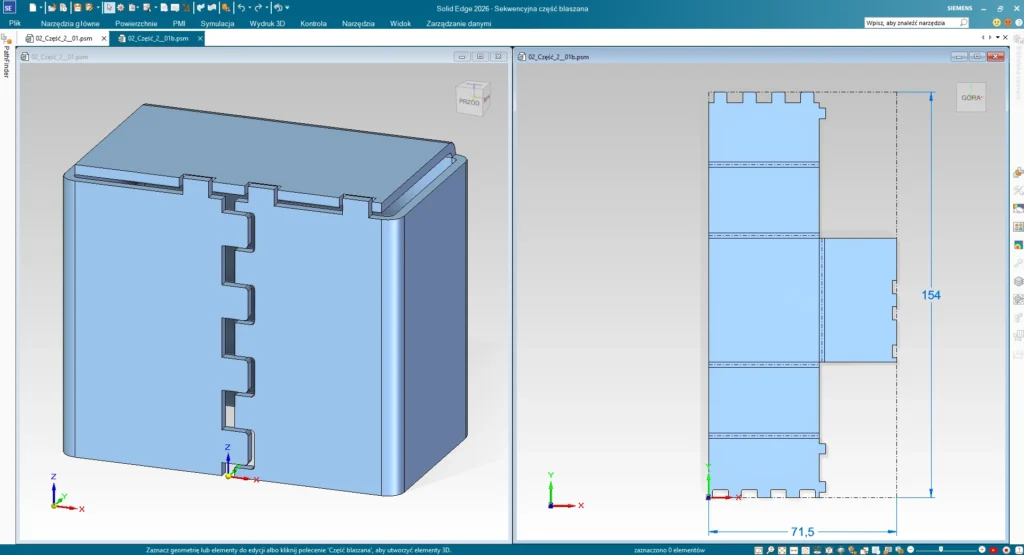Click the Redo arrow in the quick access toolbar

(258, 7)
